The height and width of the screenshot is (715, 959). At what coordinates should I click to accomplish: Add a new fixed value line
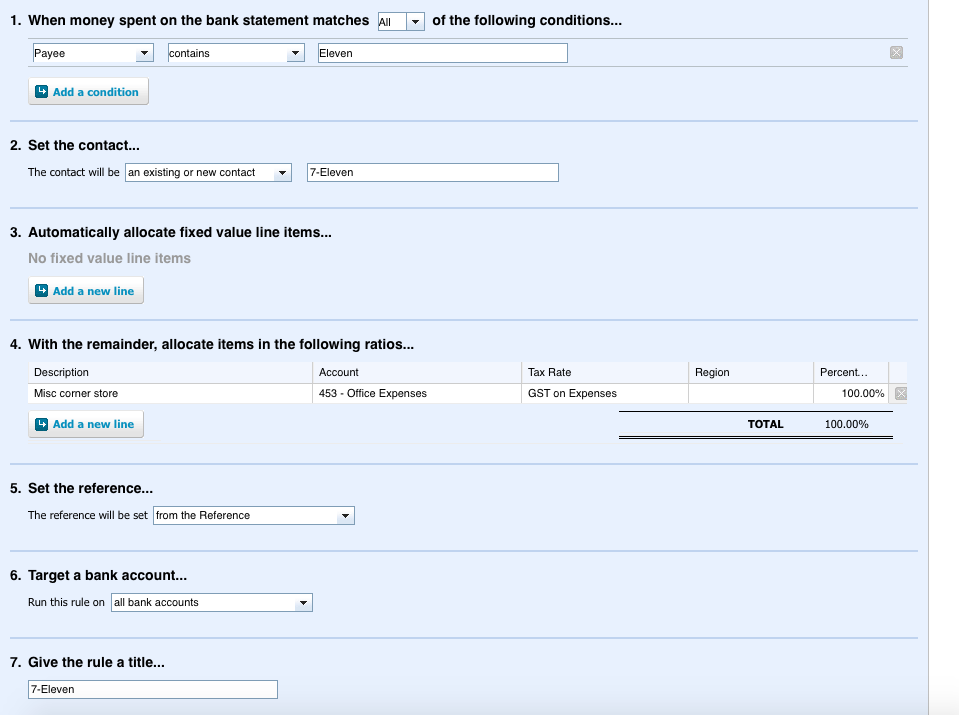tap(86, 291)
